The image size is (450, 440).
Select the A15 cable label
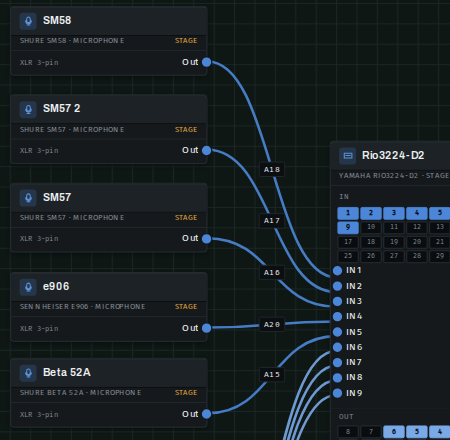(272, 375)
